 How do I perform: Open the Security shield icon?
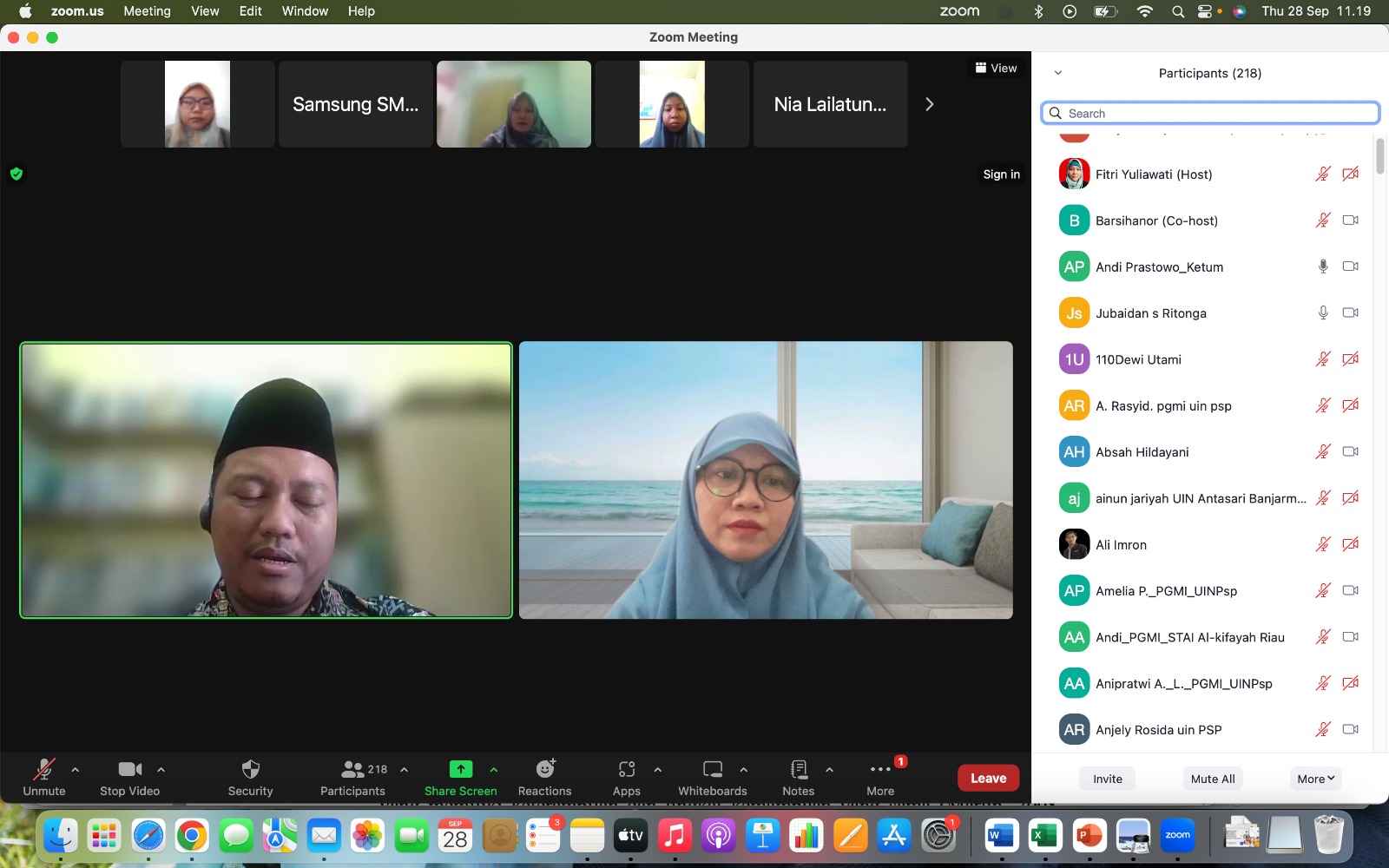coord(250,769)
